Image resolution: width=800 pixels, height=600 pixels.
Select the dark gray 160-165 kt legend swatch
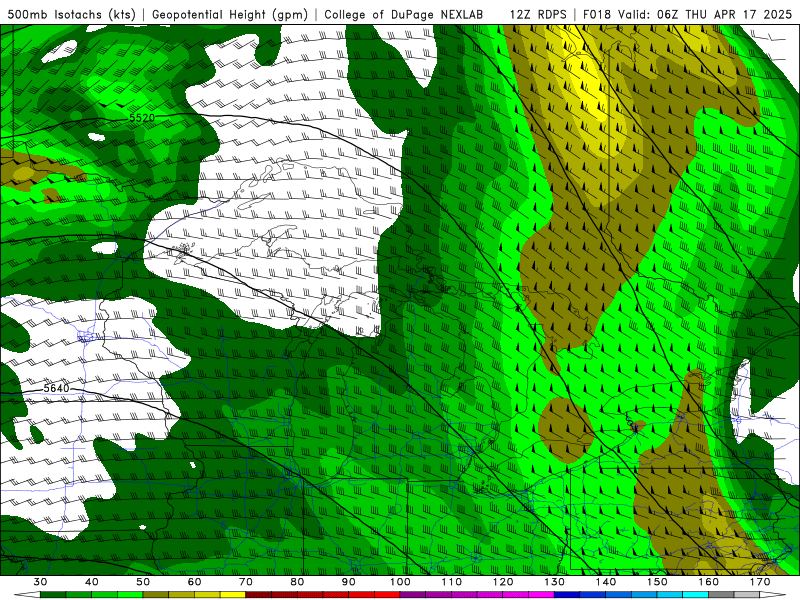point(721,594)
